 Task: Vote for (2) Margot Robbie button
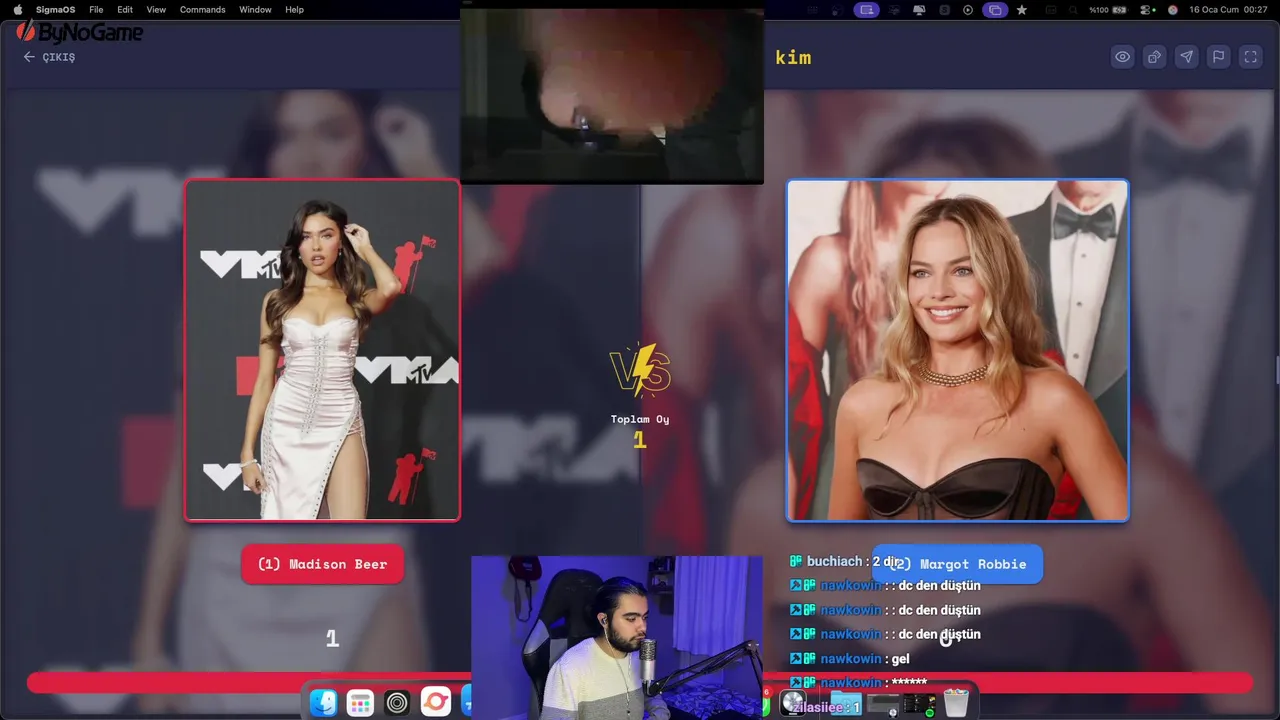pyautogui.click(x=958, y=564)
